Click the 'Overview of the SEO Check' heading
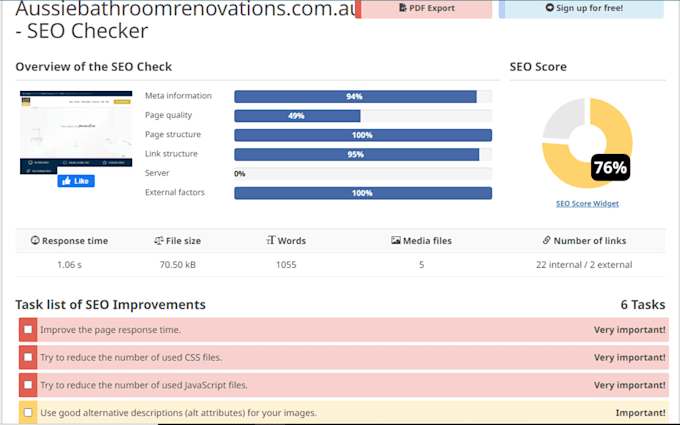This screenshot has height=425, width=680. (94, 67)
